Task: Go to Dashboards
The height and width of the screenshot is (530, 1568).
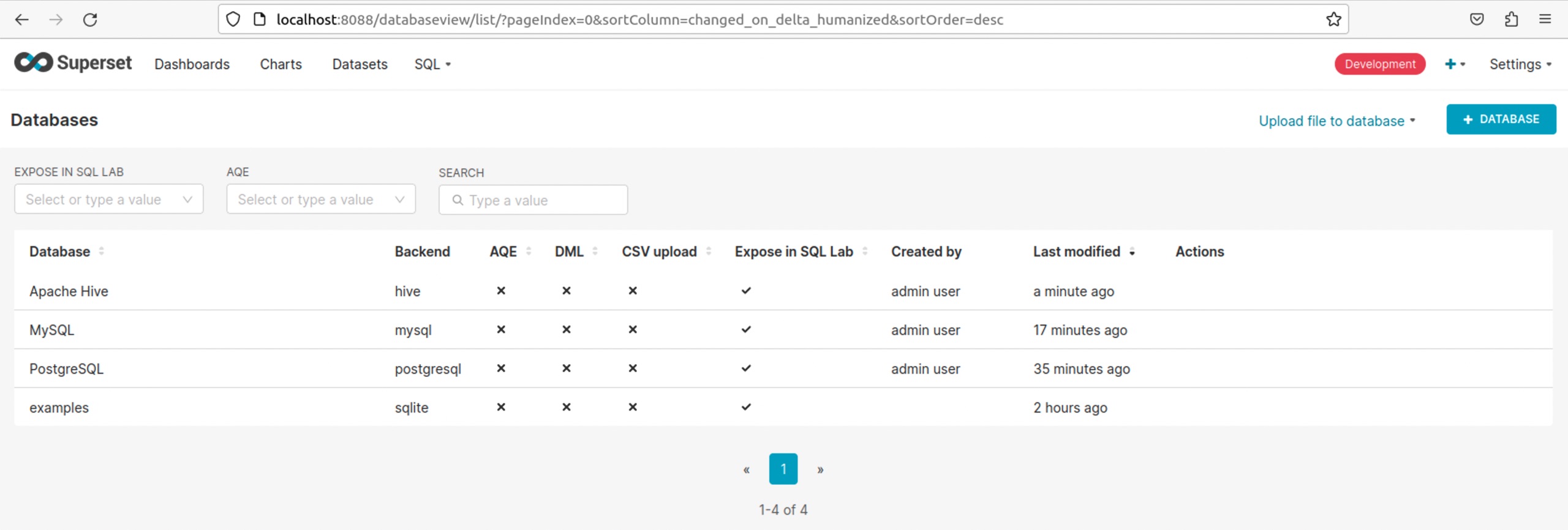Action: click(x=192, y=64)
